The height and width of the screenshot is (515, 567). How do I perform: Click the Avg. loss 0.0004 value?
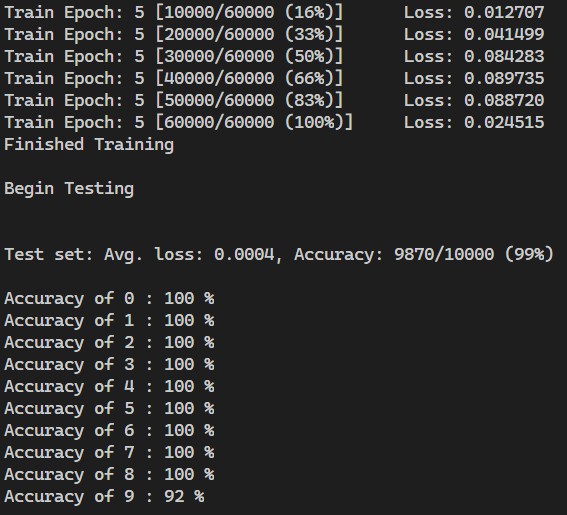244,254
